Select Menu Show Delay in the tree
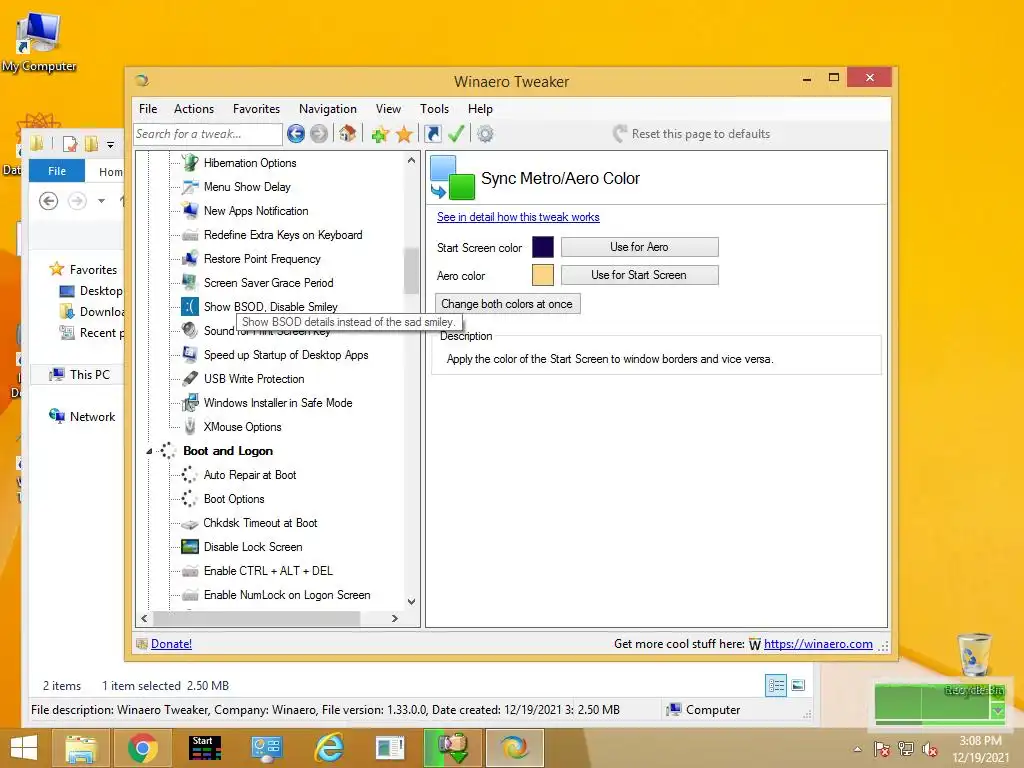1024x768 pixels. [247, 187]
